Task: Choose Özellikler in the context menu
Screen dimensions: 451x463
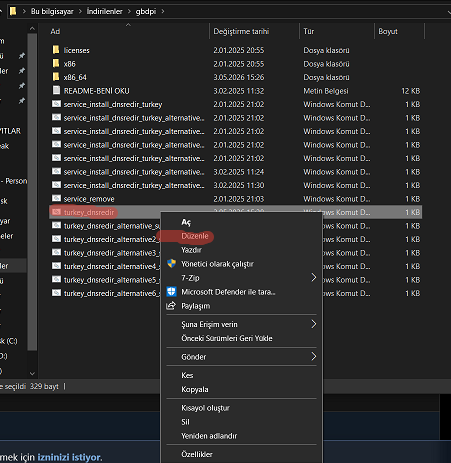Action: pos(197,454)
